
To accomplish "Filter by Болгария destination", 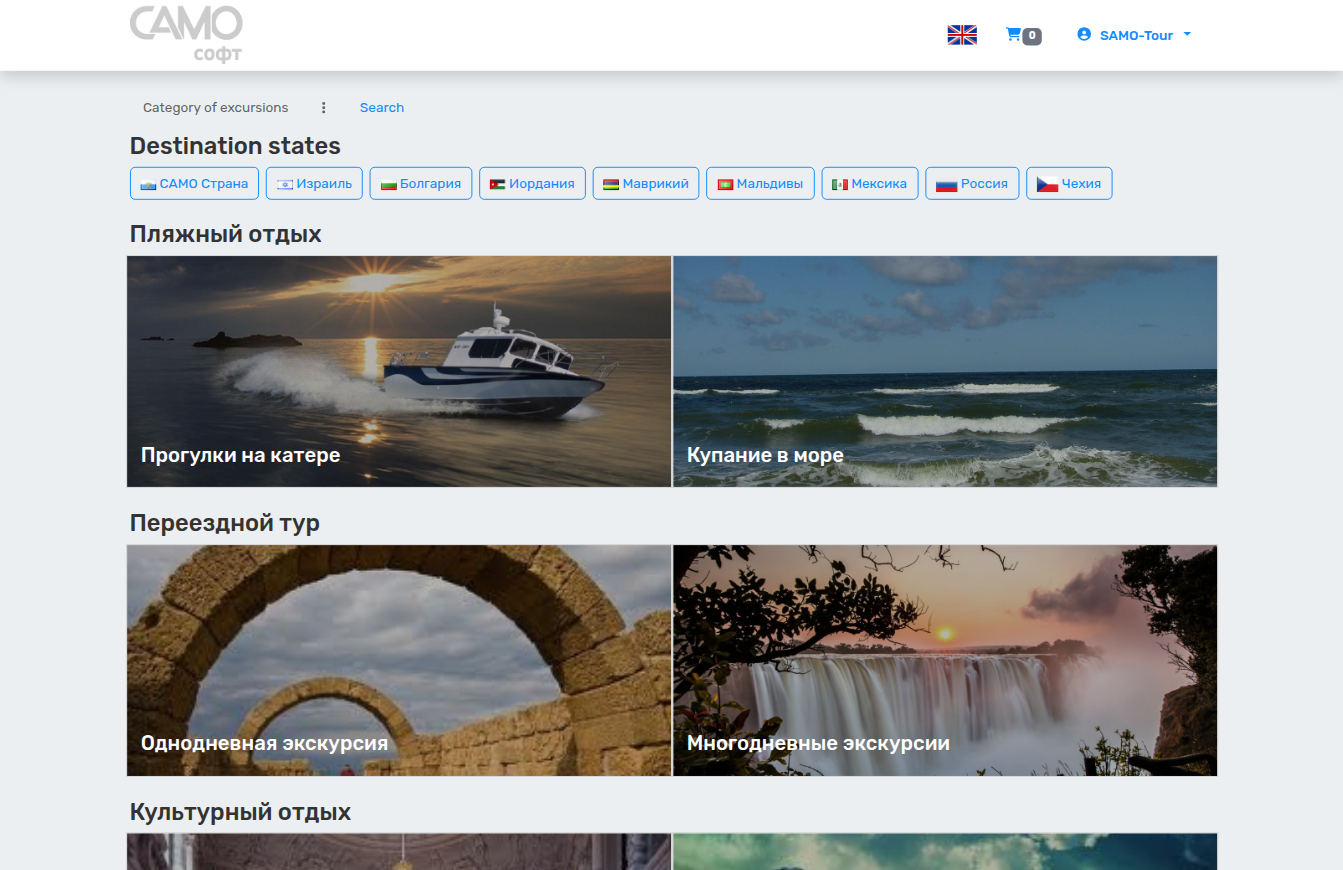I will pos(420,183).
